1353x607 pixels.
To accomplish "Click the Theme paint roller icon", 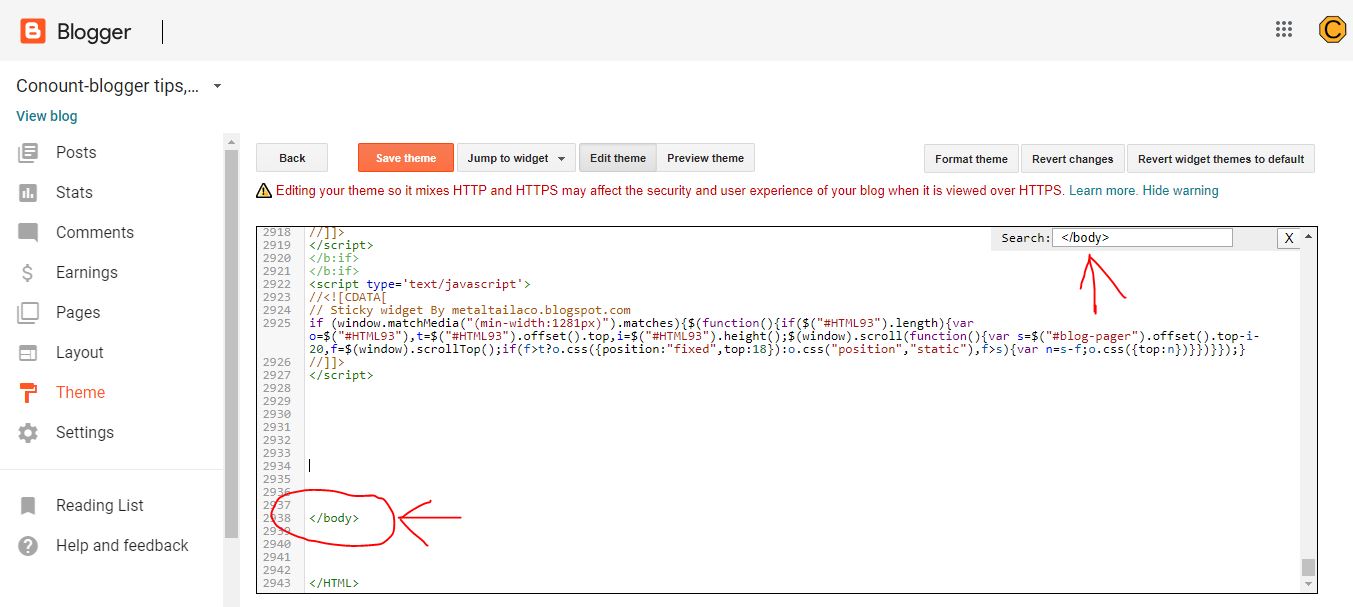I will pyautogui.click(x=28, y=393).
